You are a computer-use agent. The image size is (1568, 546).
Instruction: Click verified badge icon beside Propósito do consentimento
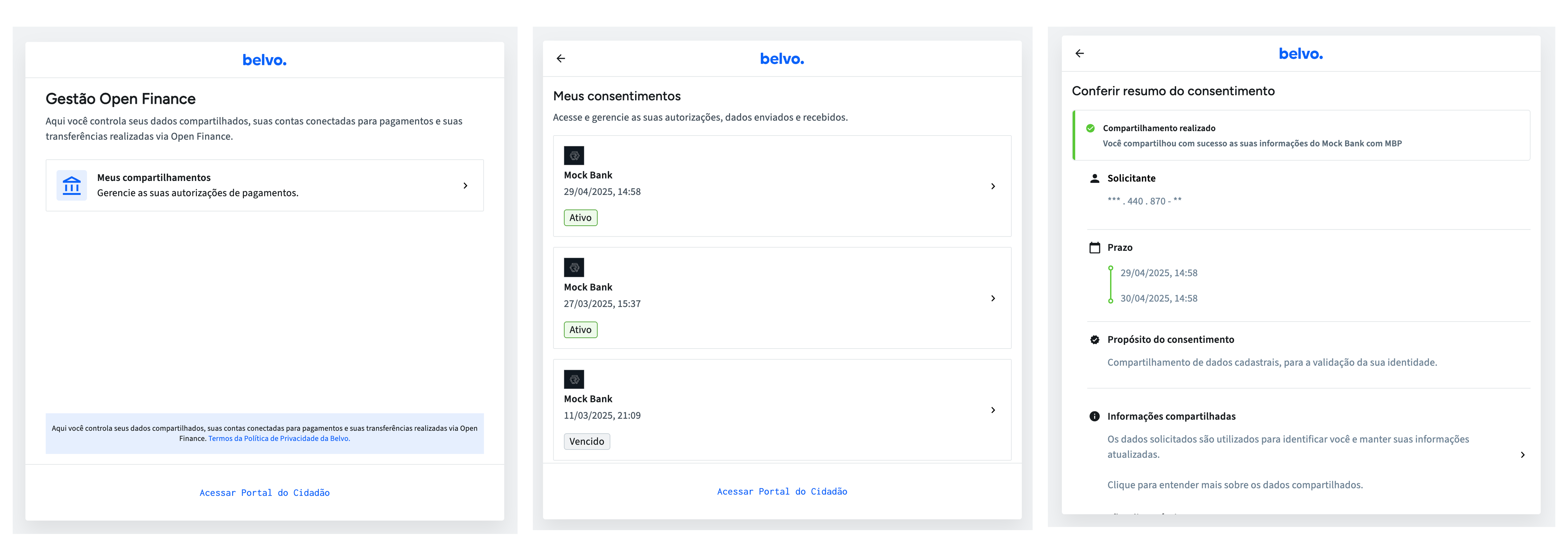[x=1095, y=340]
